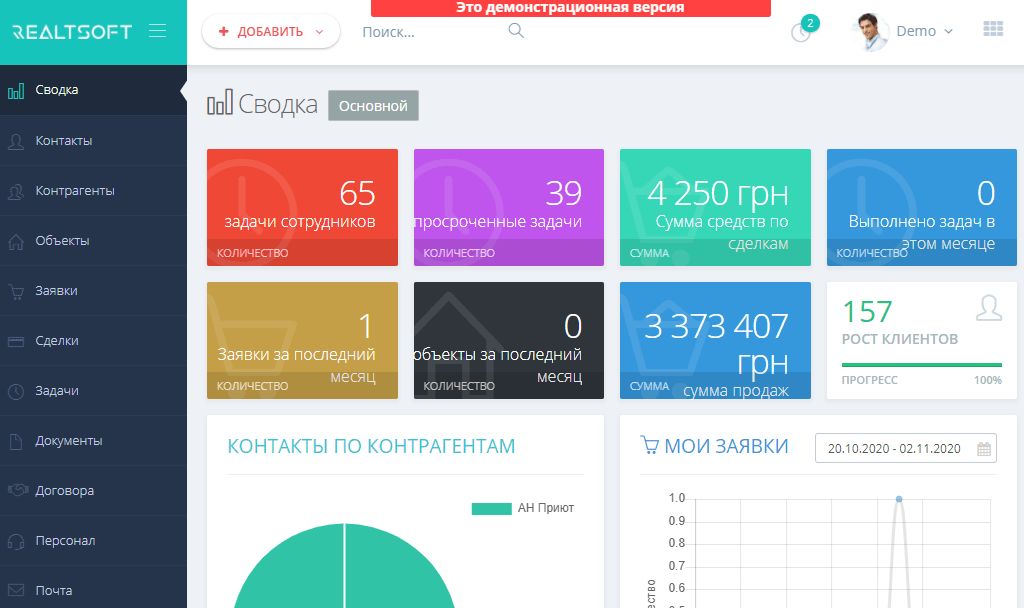Click the green pie chart segment
This screenshot has height=608, width=1024.
[x=344, y=568]
